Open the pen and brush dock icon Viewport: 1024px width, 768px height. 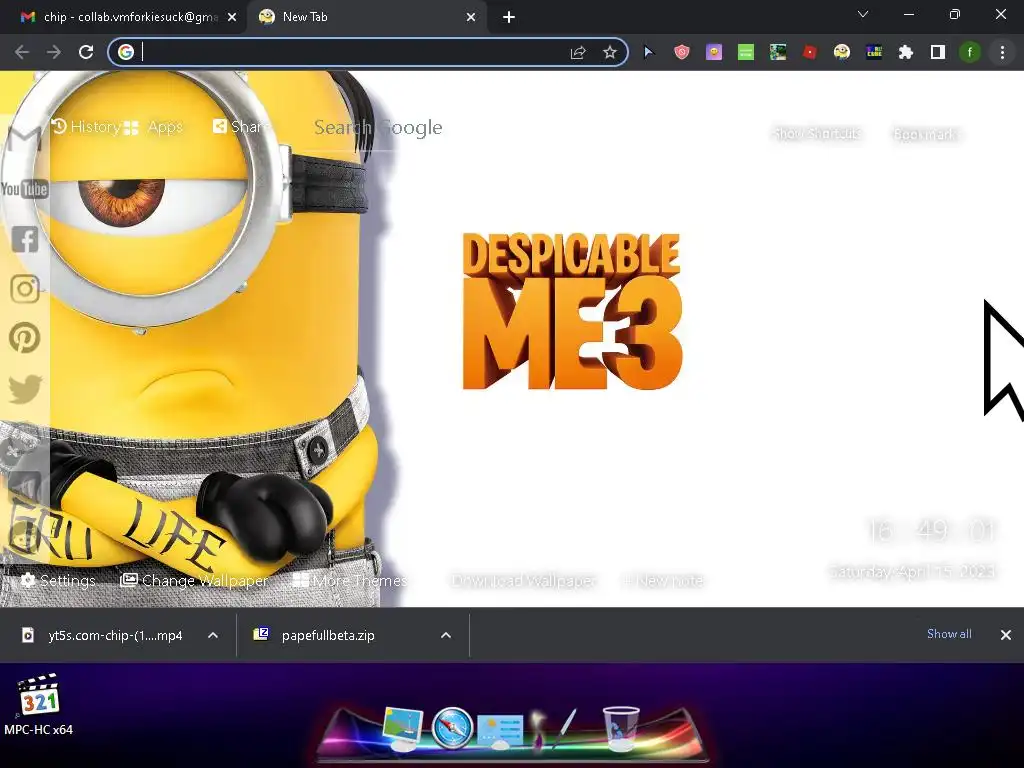click(x=554, y=728)
